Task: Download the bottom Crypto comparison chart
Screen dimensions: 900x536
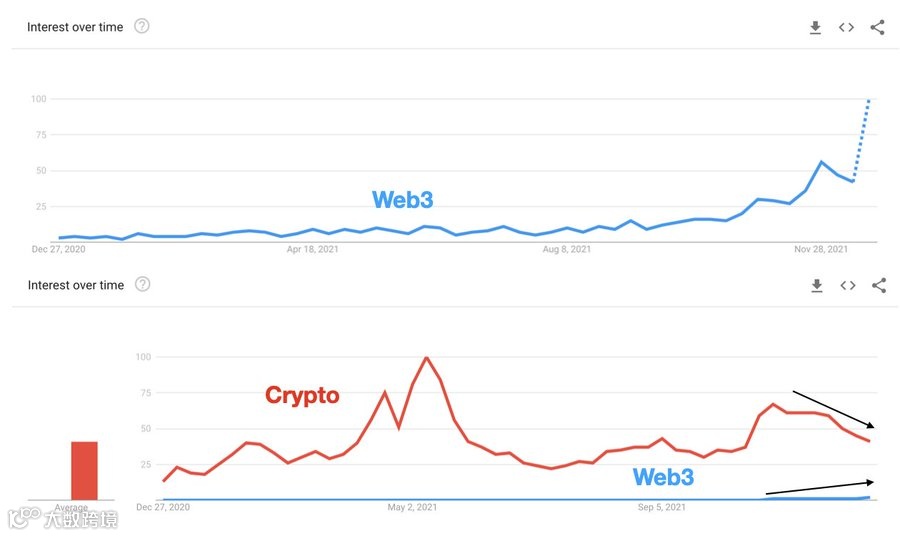Action: click(816, 286)
